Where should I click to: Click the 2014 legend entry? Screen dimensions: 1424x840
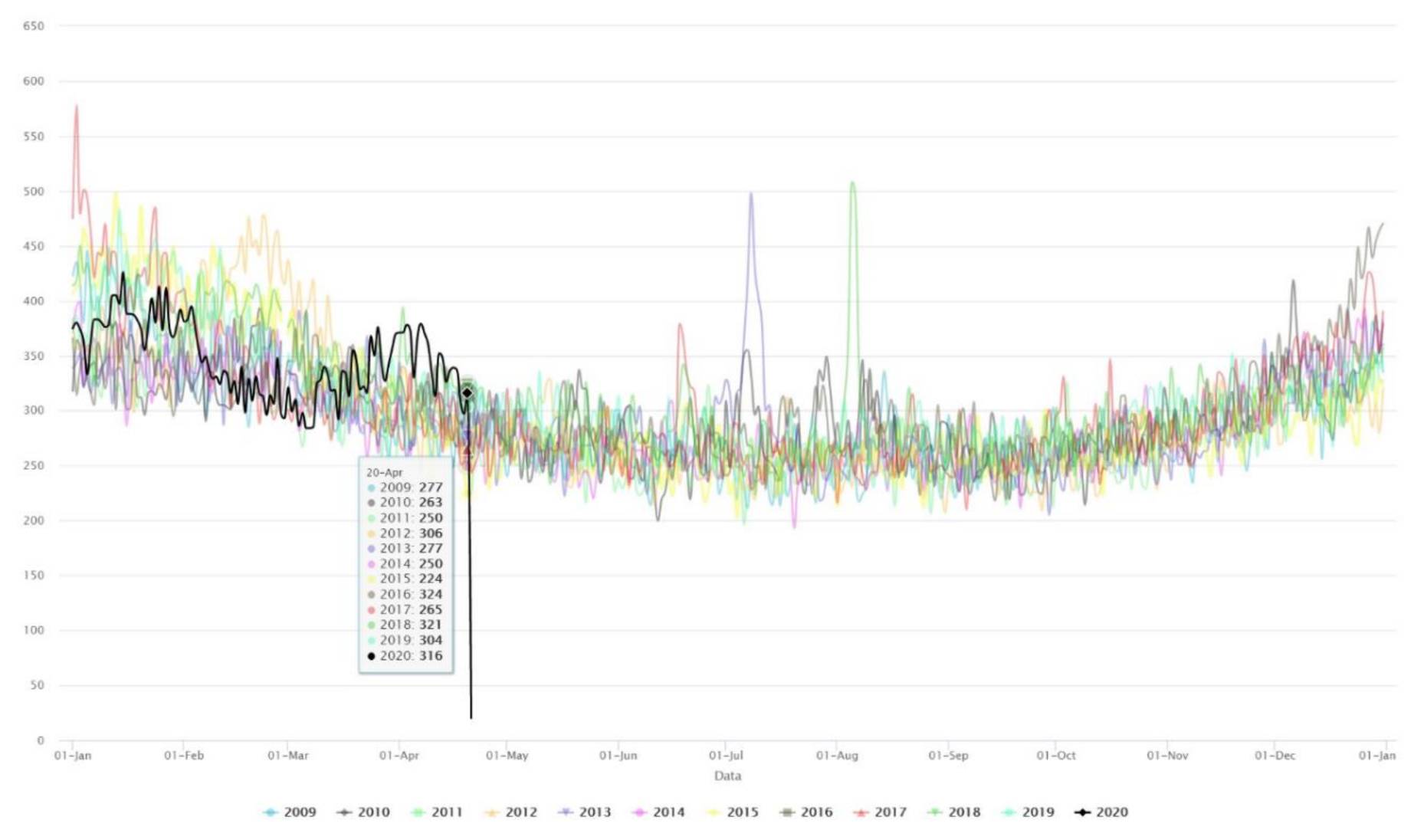658,812
